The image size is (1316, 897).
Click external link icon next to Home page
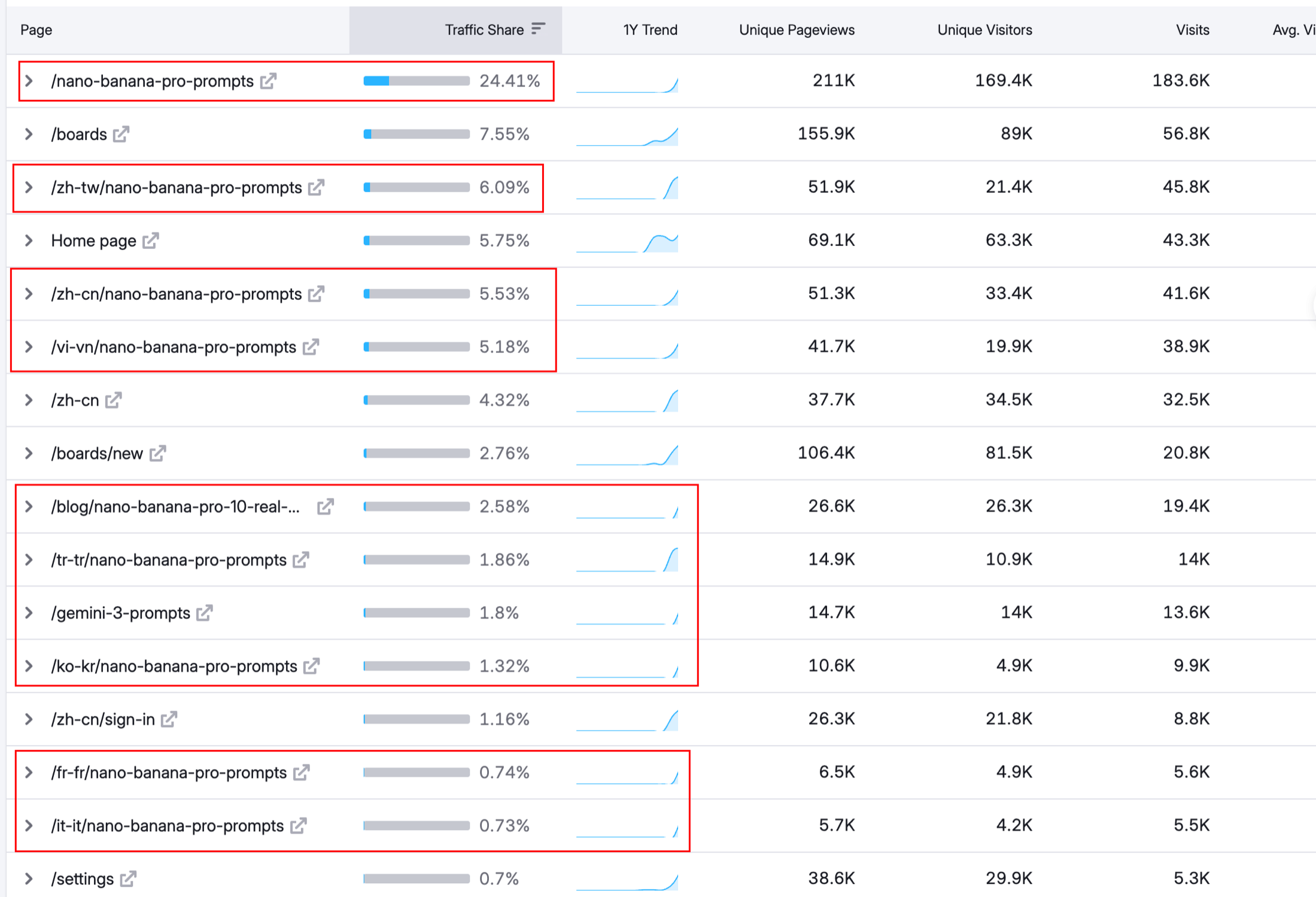click(151, 241)
